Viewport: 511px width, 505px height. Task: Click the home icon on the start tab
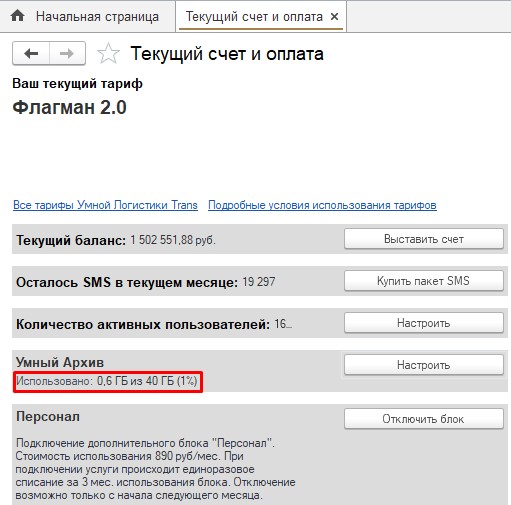click(x=17, y=16)
